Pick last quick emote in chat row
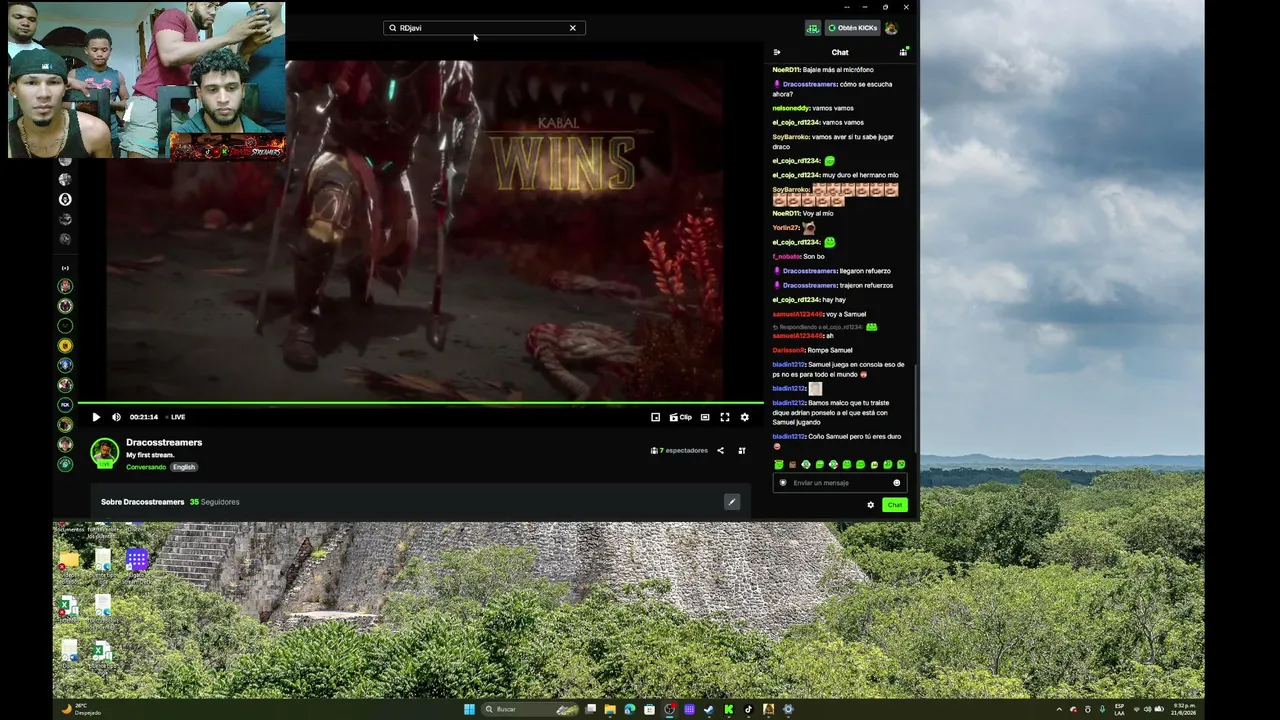This screenshot has height=720, width=1280. tap(901, 465)
